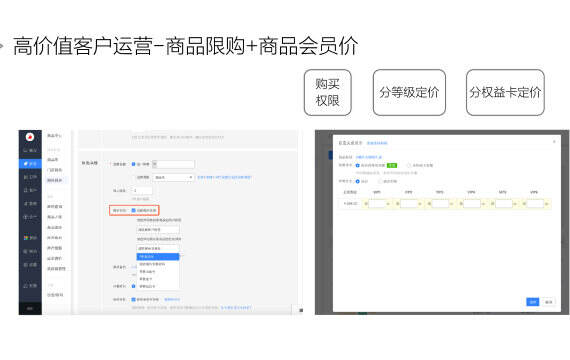Click the white cancel button in dialog
Viewport: 570px width, 360px height.
click(x=549, y=301)
